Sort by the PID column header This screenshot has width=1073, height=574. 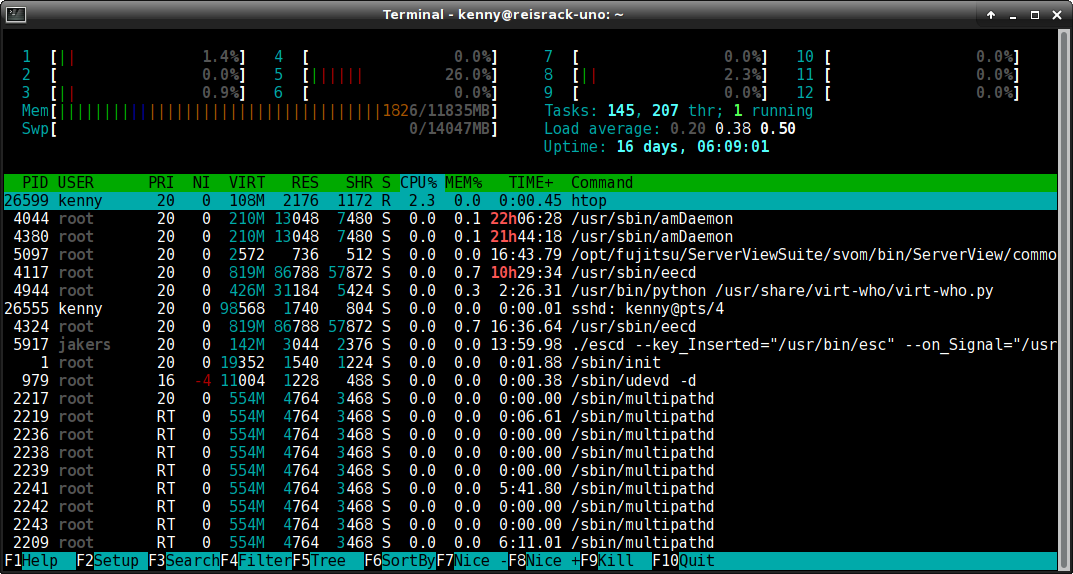point(36,183)
